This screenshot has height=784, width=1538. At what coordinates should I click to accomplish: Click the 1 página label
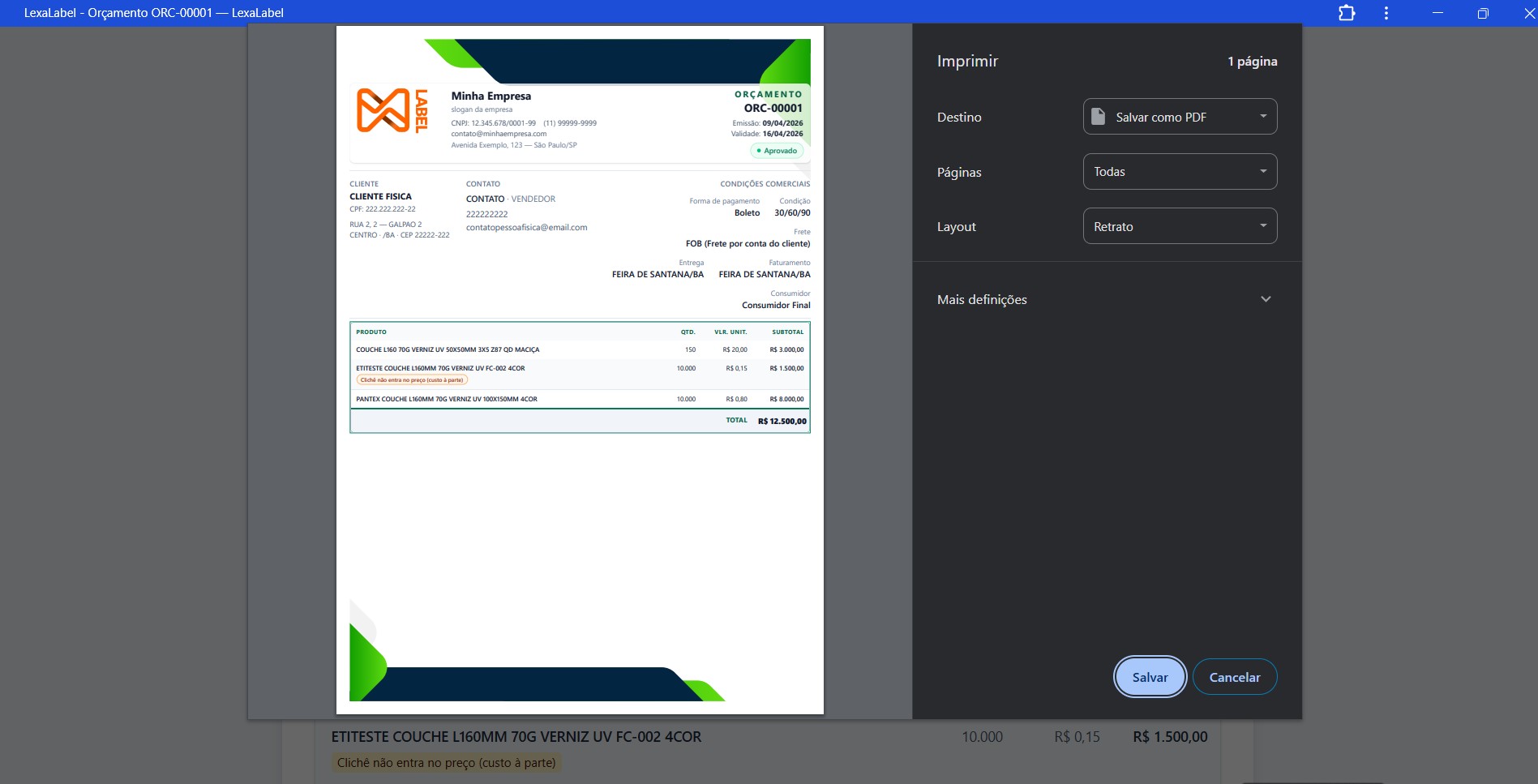point(1253,62)
